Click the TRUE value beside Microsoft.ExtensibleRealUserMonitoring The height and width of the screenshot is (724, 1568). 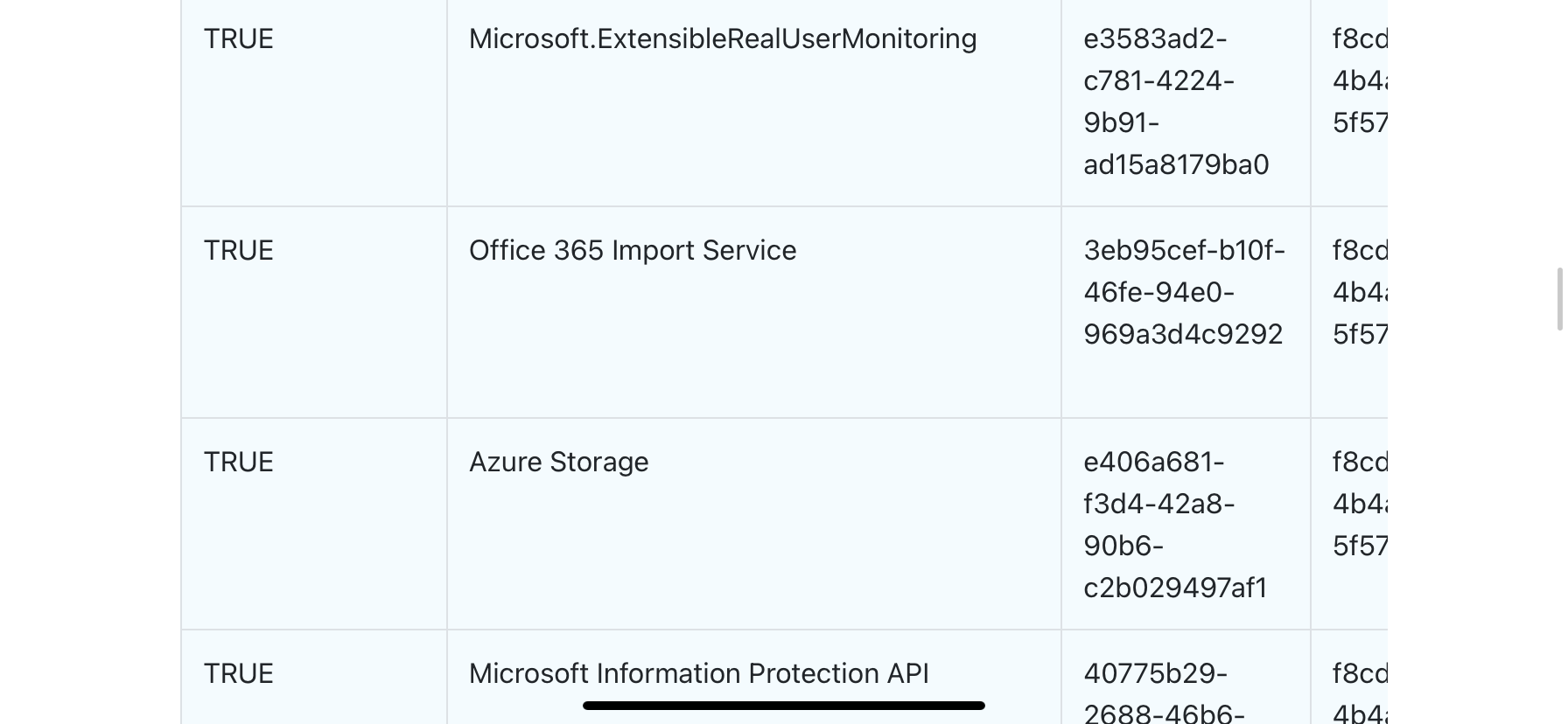click(x=239, y=39)
